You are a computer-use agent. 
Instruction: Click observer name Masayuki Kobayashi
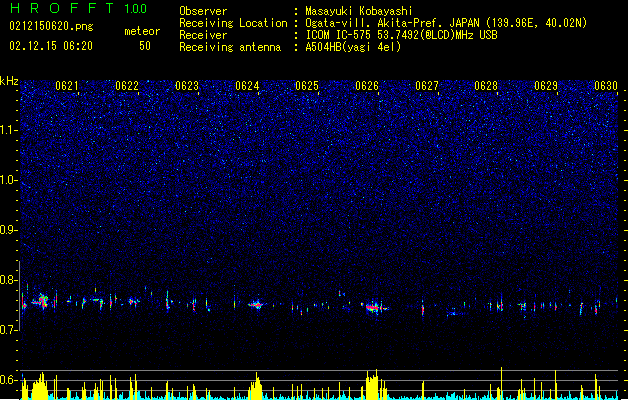359,11
